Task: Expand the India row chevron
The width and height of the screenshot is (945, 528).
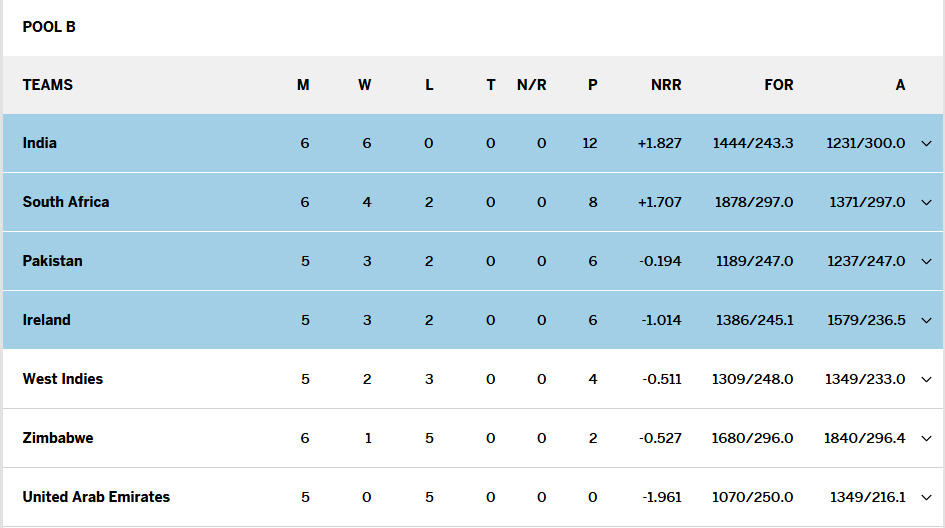Action: coord(926,144)
